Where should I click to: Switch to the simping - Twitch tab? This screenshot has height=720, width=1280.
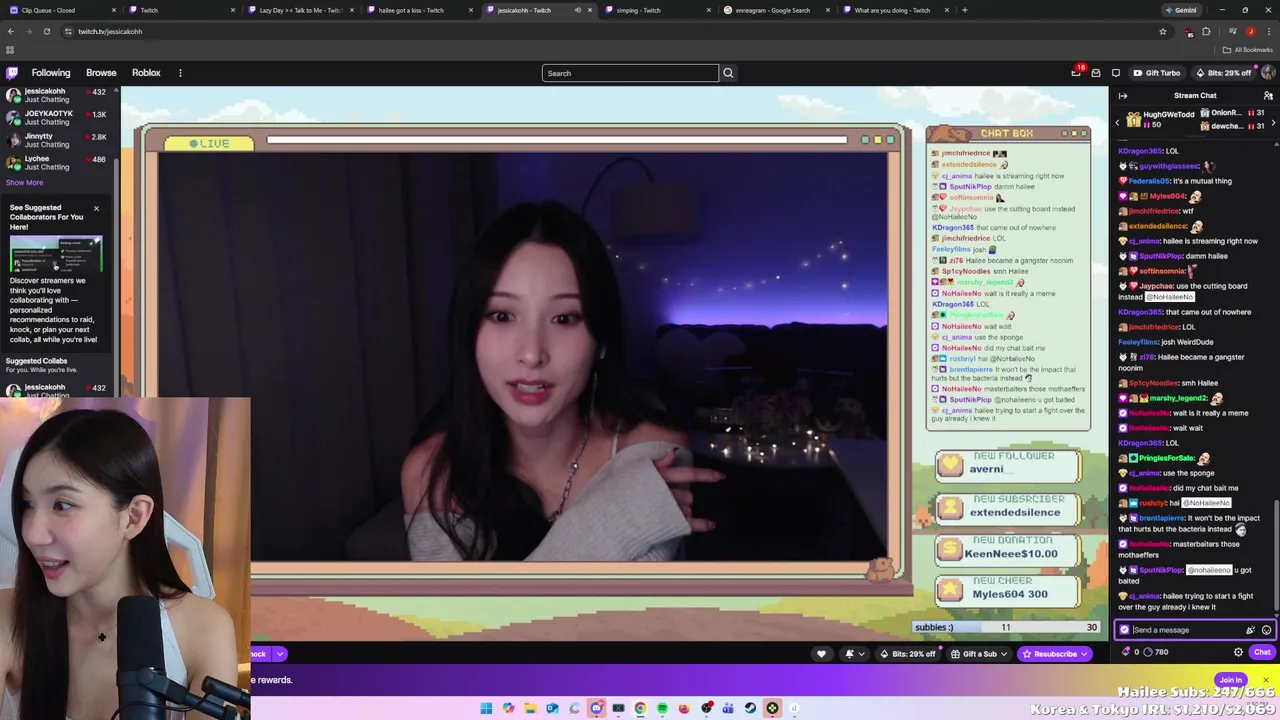point(657,10)
